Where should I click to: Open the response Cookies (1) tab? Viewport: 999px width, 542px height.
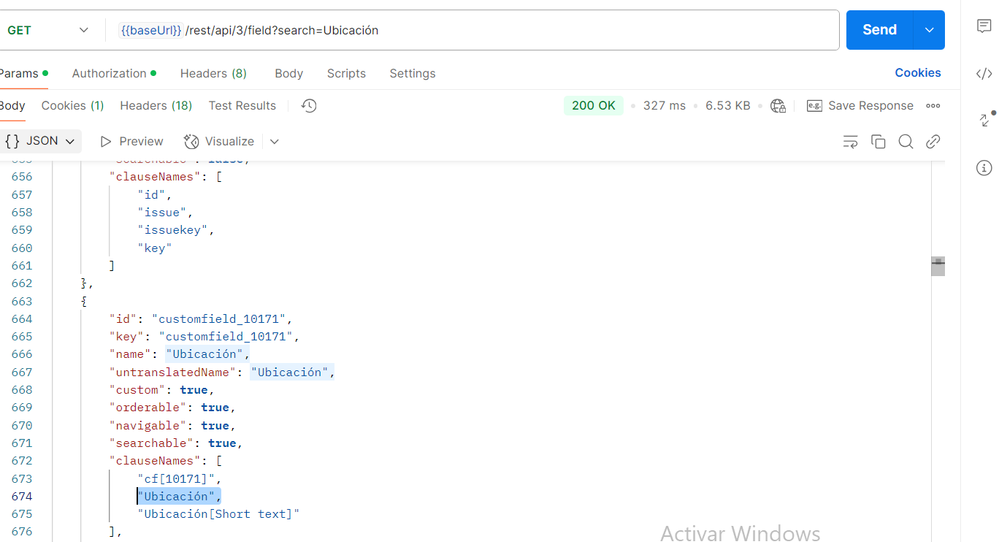tap(72, 106)
